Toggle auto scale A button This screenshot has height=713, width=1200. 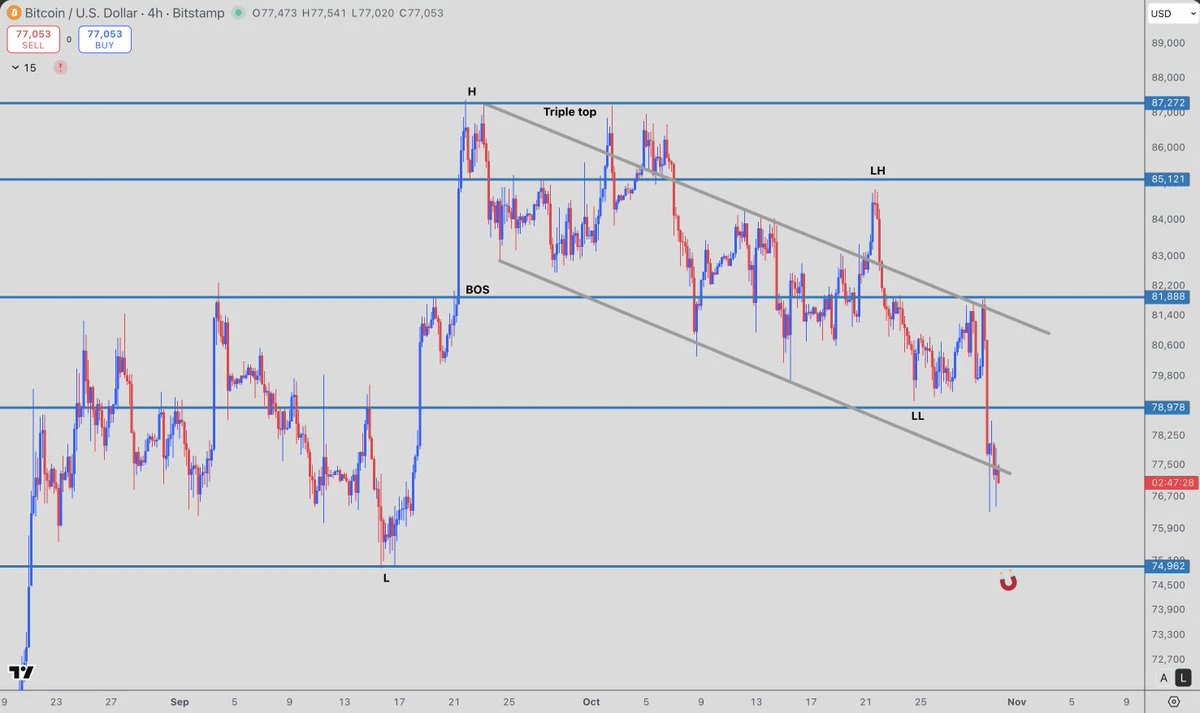pyautogui.click(x=1163, y=677)
